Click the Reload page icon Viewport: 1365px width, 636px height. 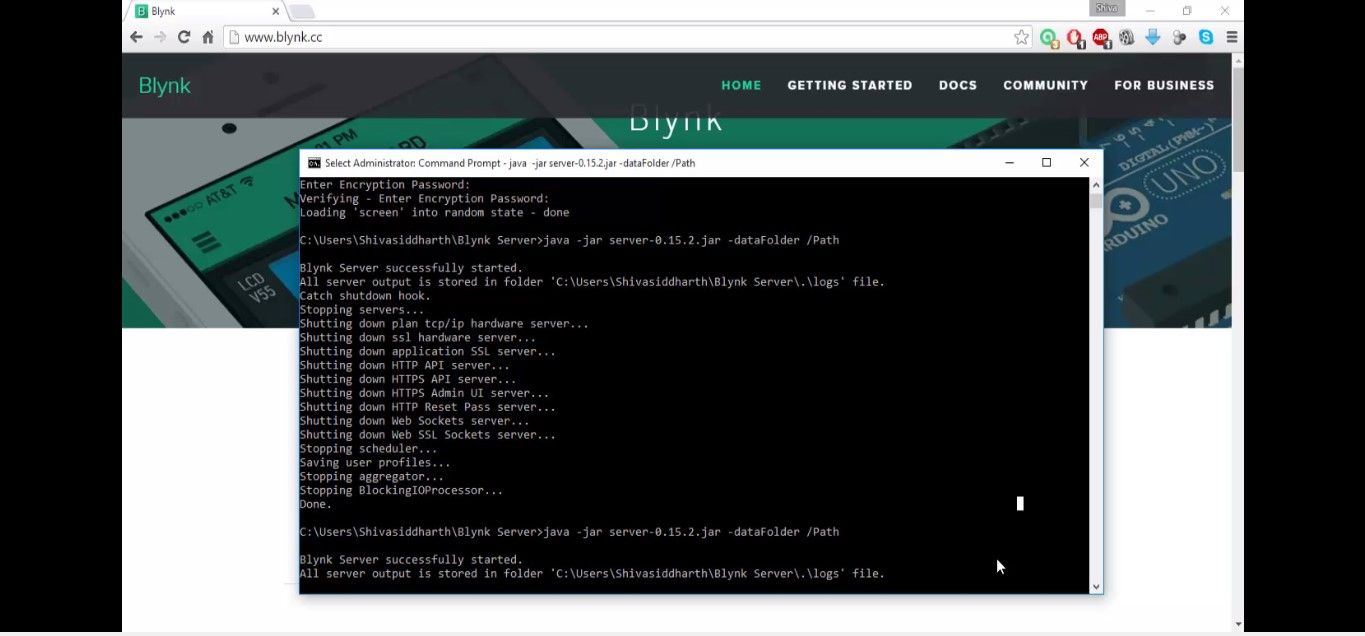[183, 36]
